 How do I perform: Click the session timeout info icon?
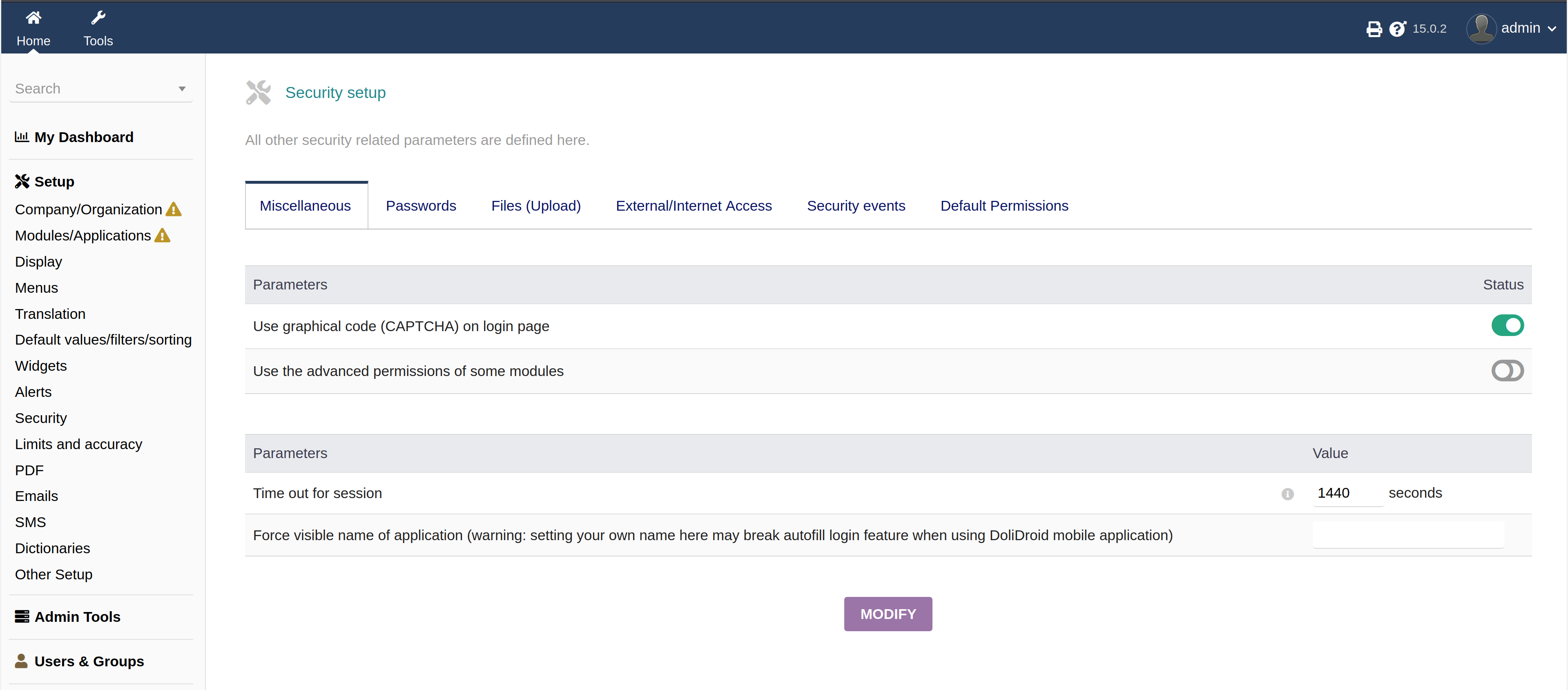[x=1287, y=494]
